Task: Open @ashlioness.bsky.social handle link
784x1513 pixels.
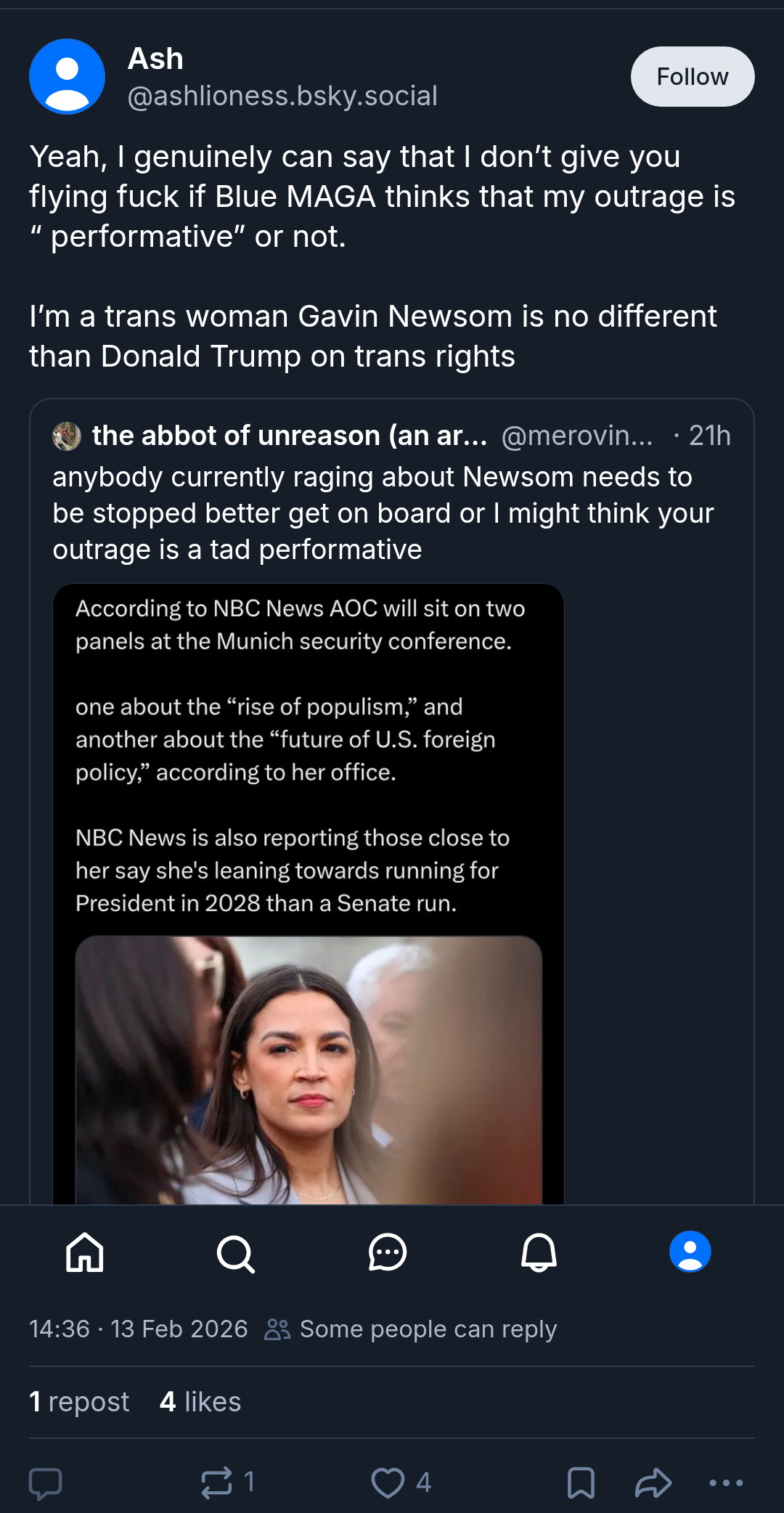Action: (282, 96)
